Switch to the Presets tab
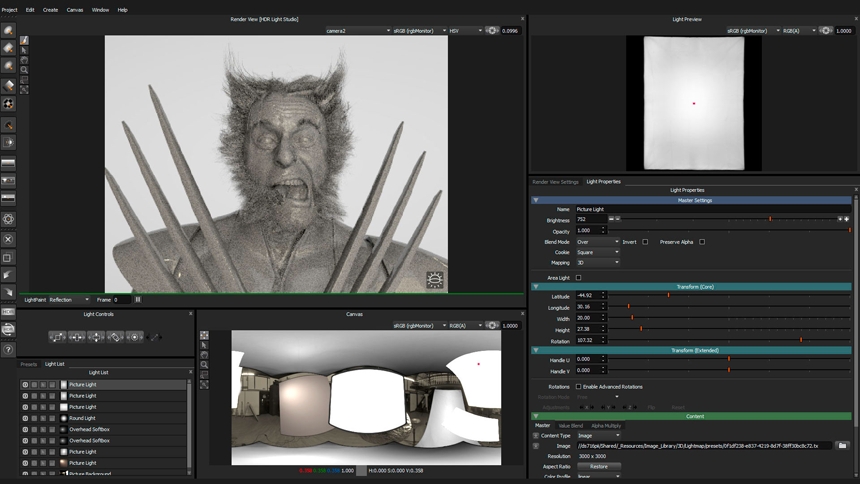860x484 pixels. (x=29, y=364)
